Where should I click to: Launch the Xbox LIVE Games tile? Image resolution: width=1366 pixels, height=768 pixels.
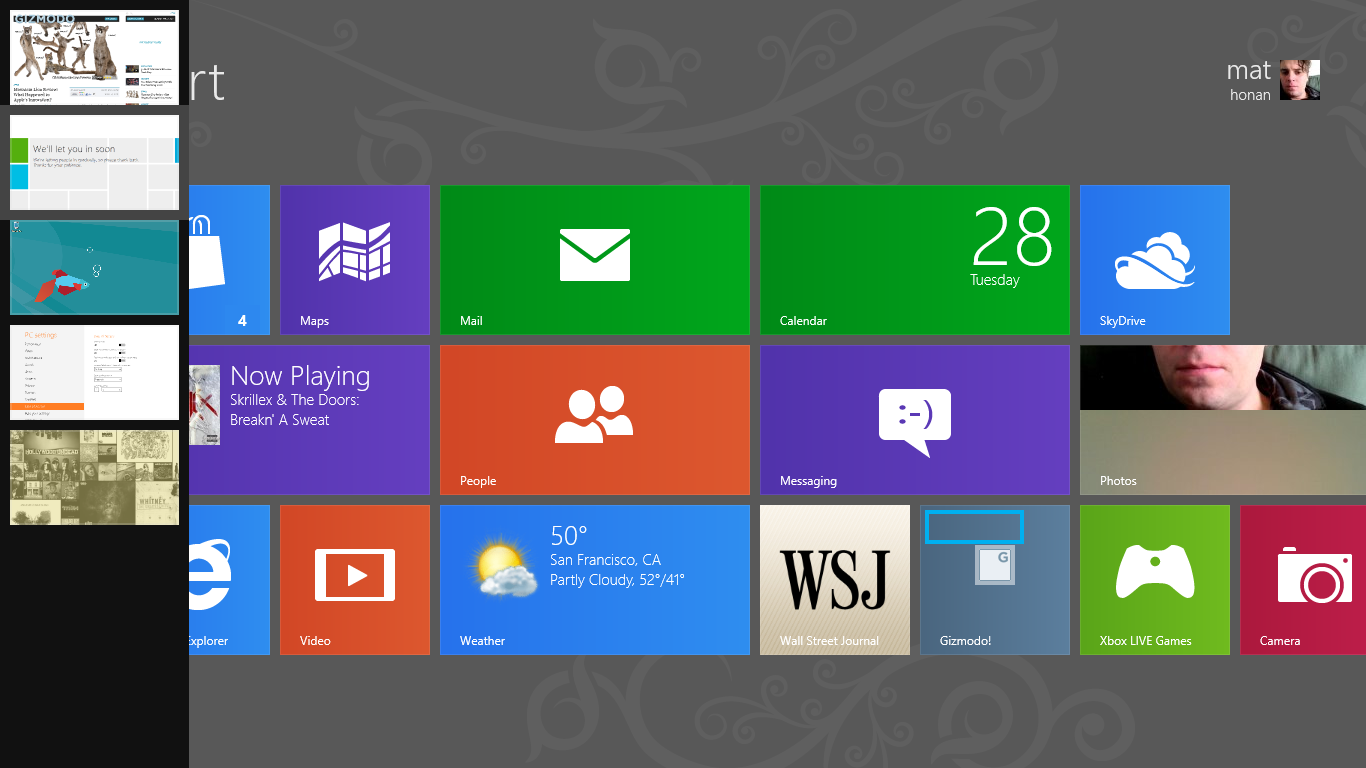(1155, 580)
